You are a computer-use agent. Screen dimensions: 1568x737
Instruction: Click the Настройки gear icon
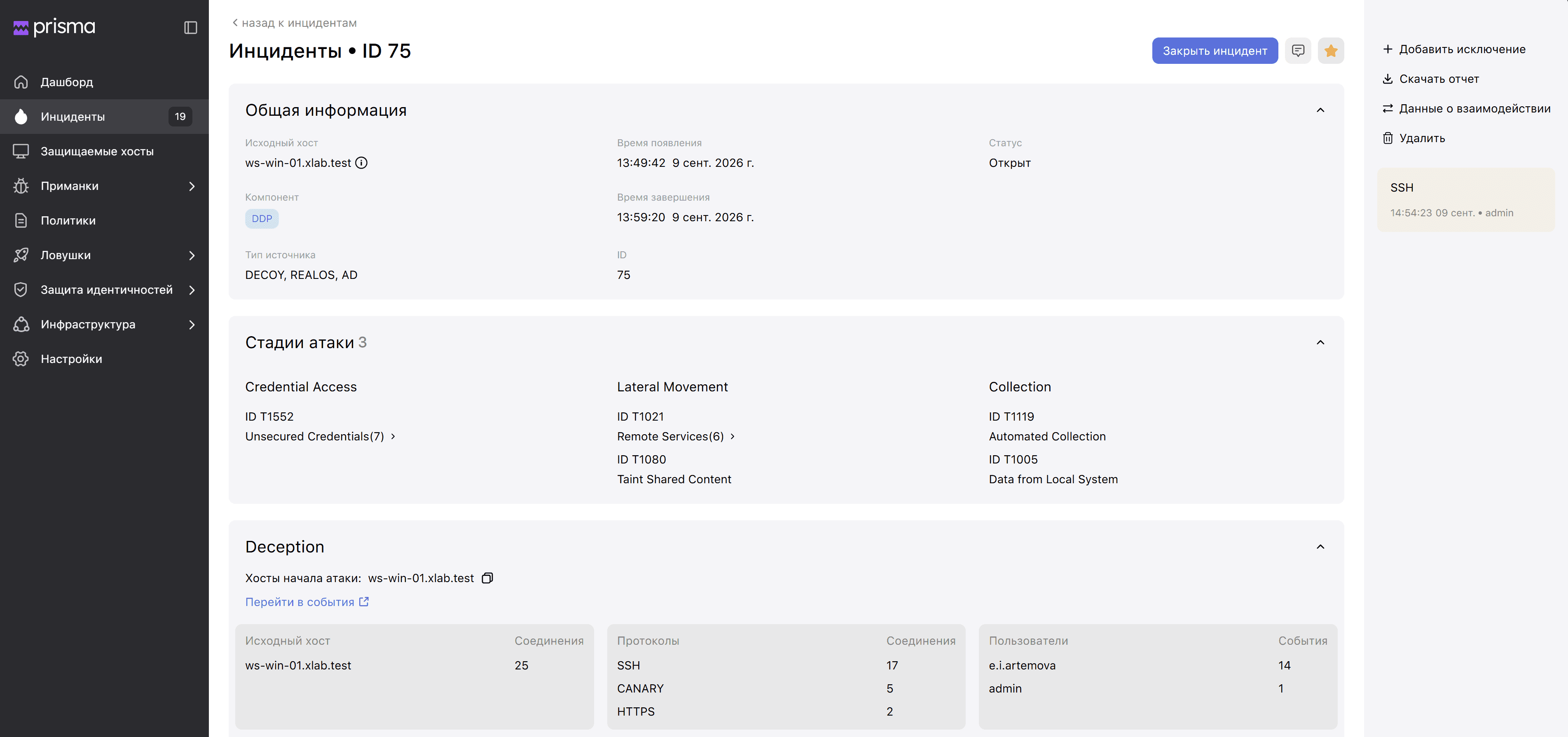[x=21, y=359]
